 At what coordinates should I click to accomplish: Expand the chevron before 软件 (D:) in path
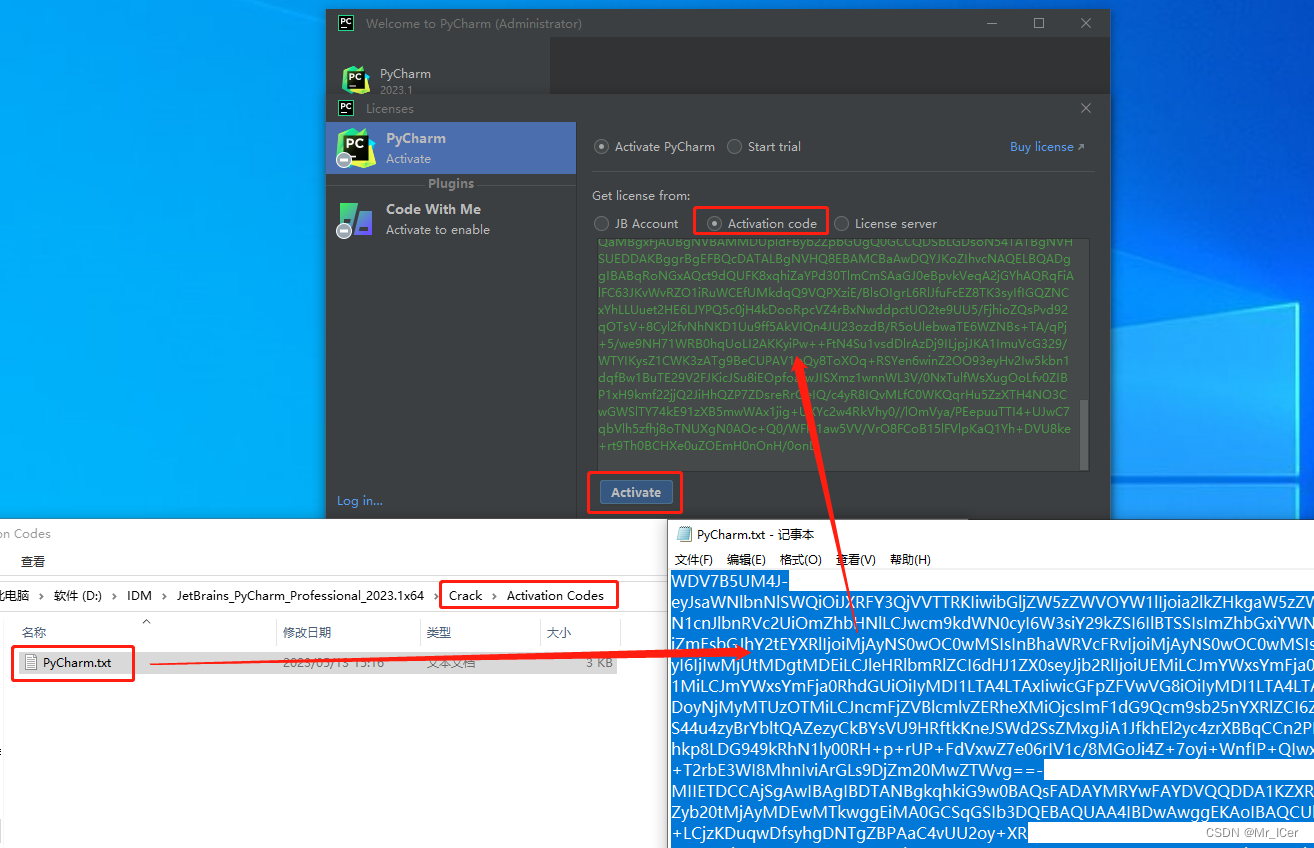42,596
